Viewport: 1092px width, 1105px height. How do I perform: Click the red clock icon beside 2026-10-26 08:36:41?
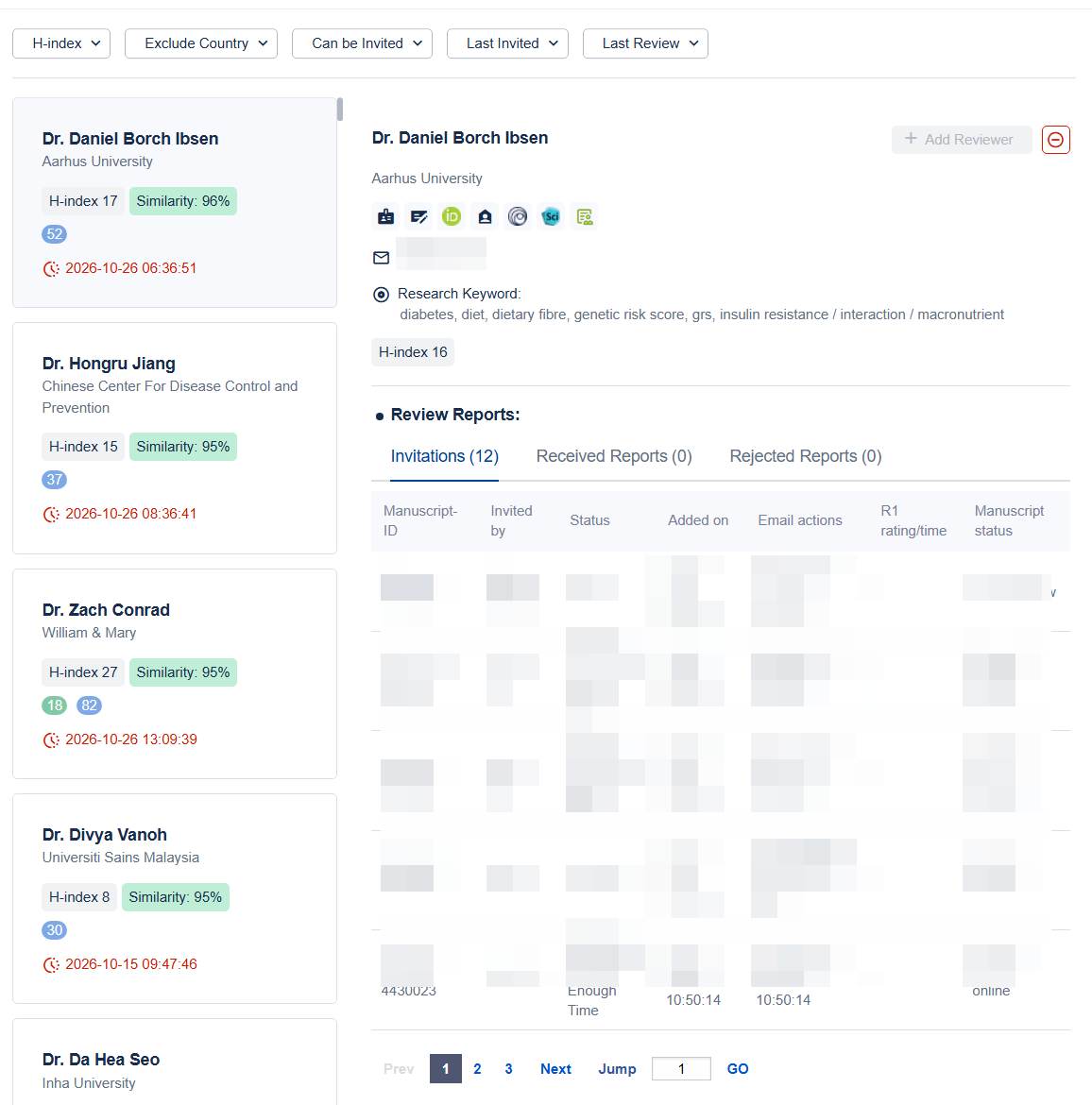51,515
